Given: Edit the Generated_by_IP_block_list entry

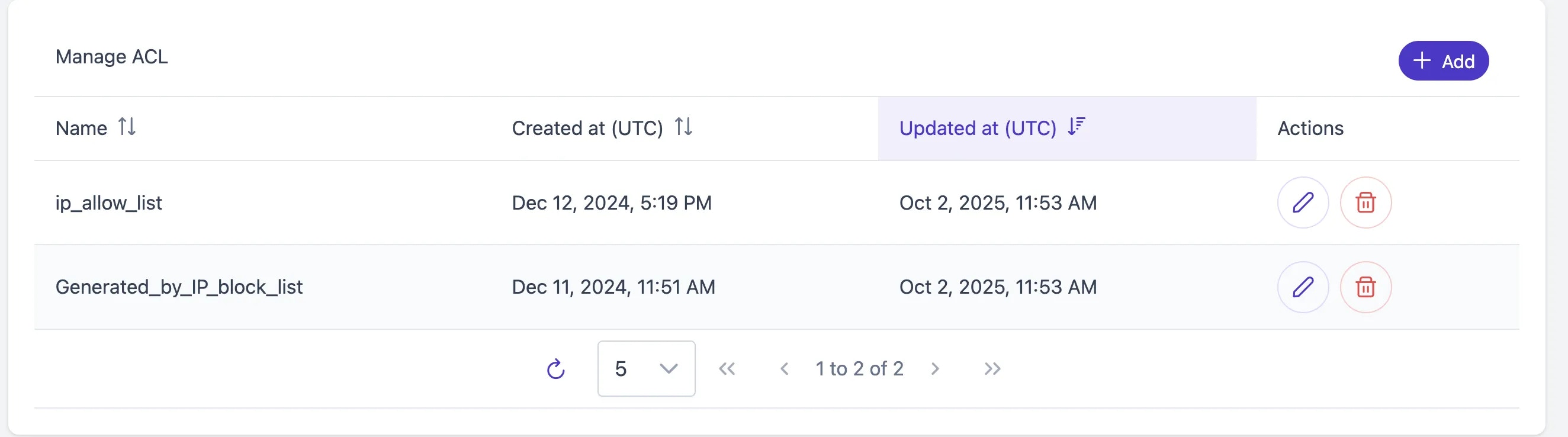Looking at the screenshot, I should 1303,286.
